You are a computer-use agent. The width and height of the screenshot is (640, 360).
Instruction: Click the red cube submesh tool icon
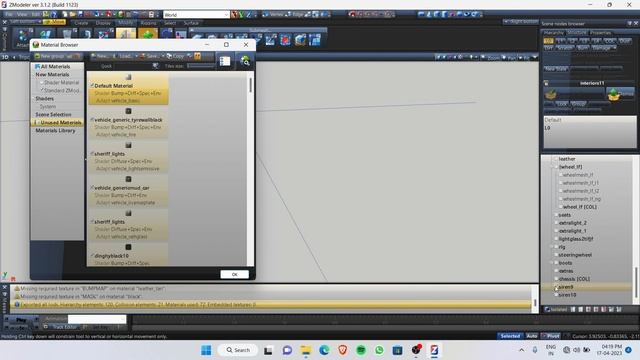(285, 40)
